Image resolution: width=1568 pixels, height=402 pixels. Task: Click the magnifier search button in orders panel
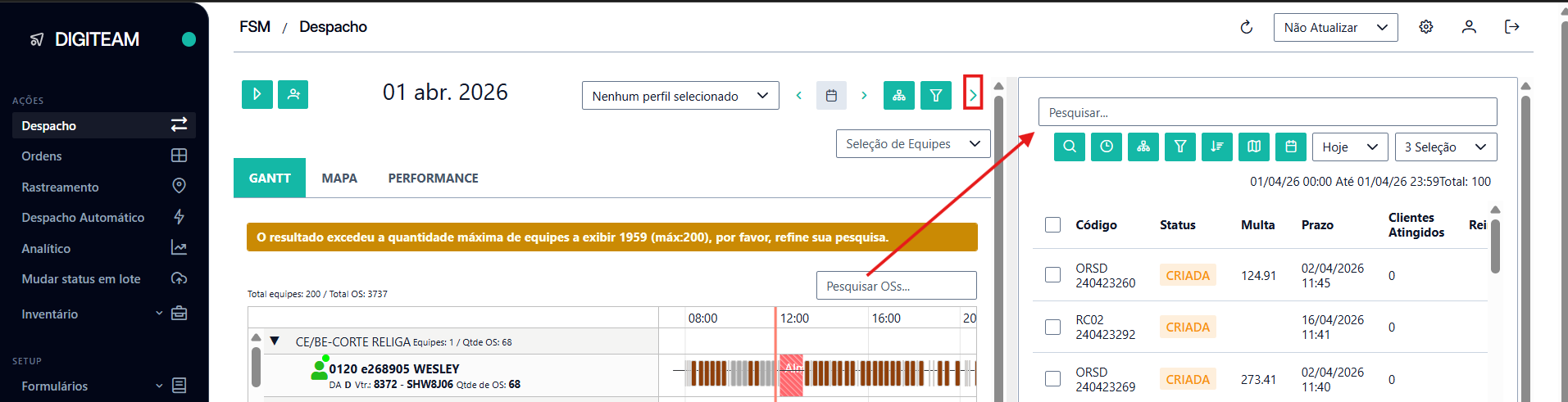(x=1070, y=147)
